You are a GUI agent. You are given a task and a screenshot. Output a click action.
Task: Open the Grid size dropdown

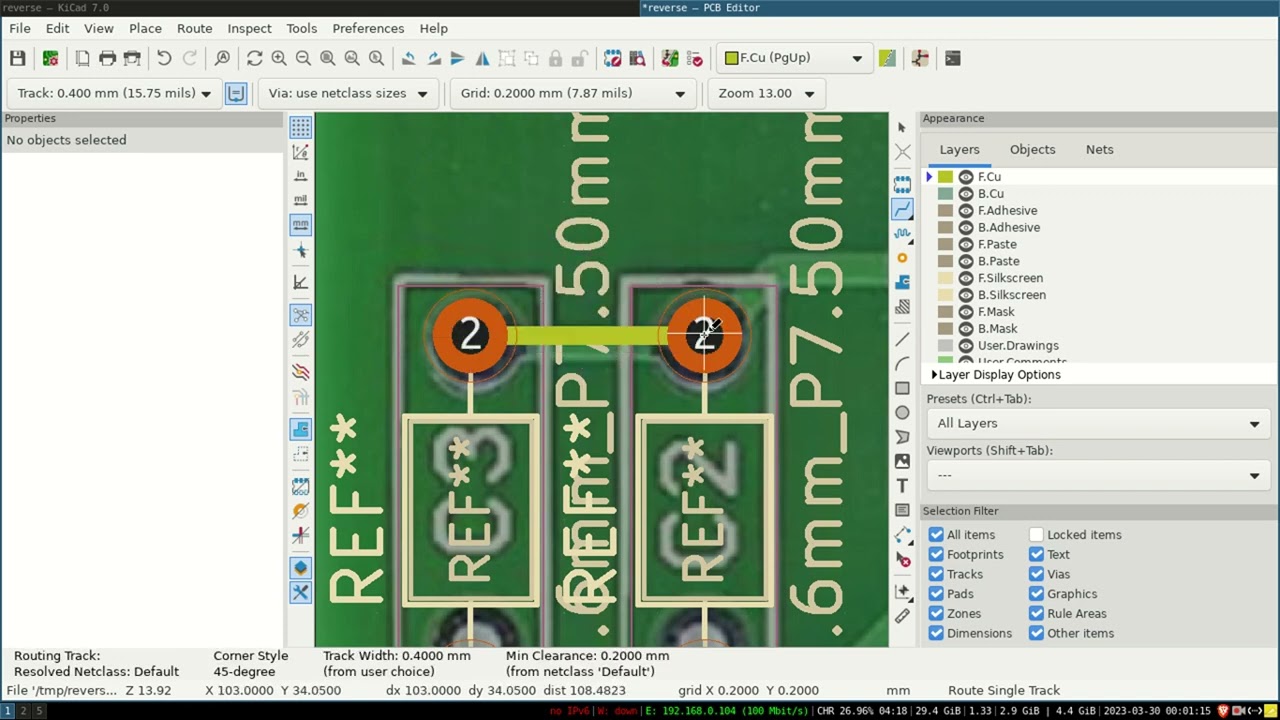pyautogui.click(x=572, y=93)
